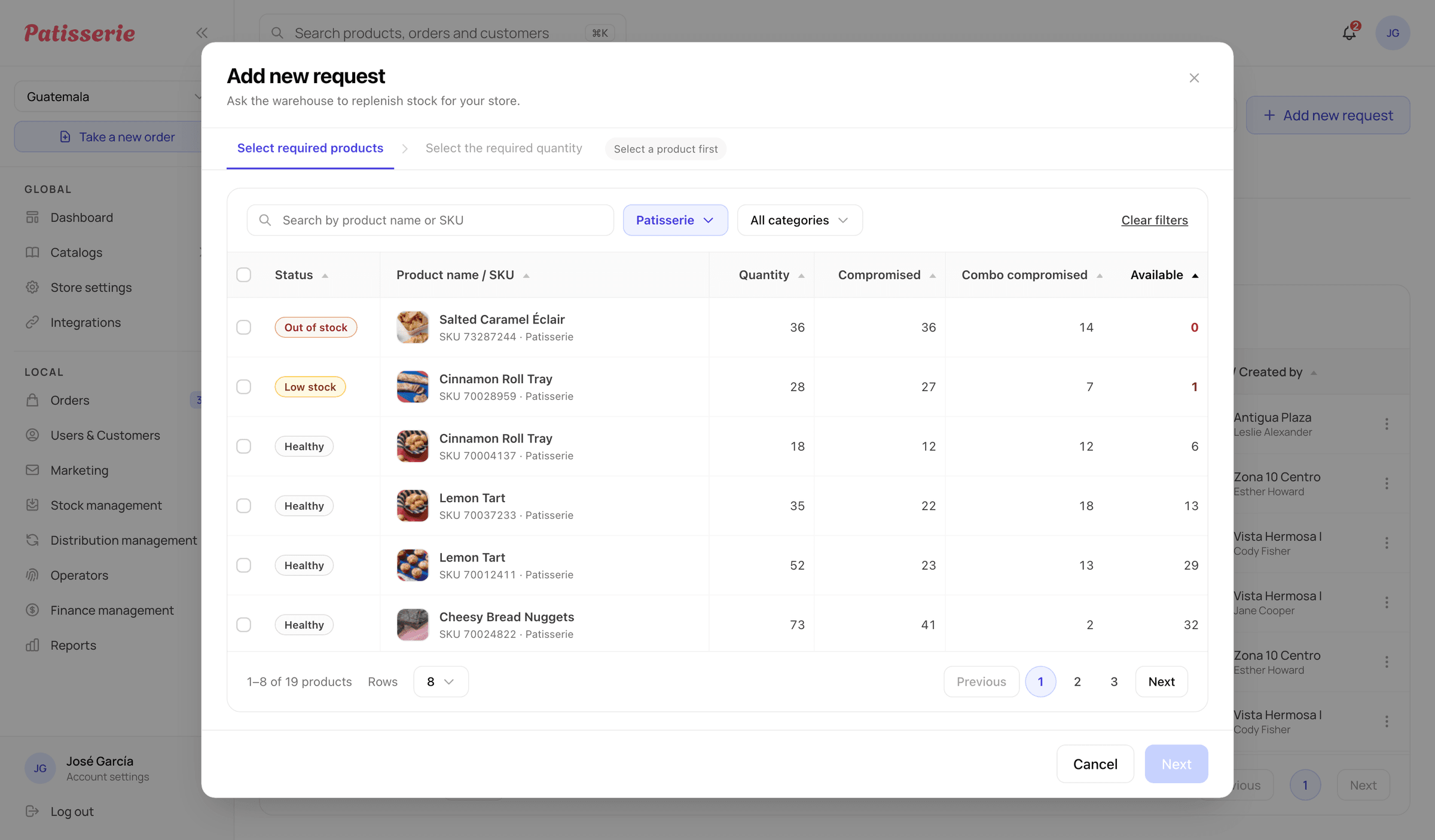Open Stock management page
Screen dimensions: 1435x840
(x=106, y=505)
